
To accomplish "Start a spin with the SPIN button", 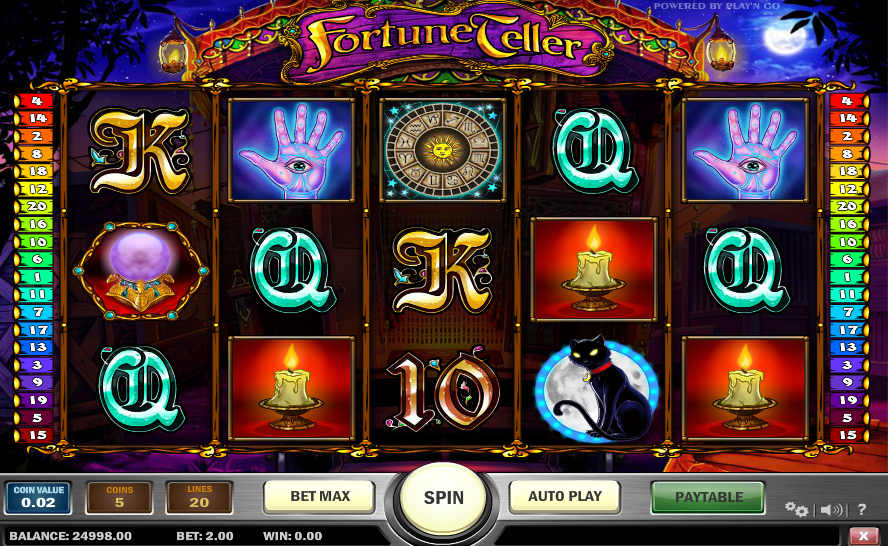I will (x=443, y=497).
